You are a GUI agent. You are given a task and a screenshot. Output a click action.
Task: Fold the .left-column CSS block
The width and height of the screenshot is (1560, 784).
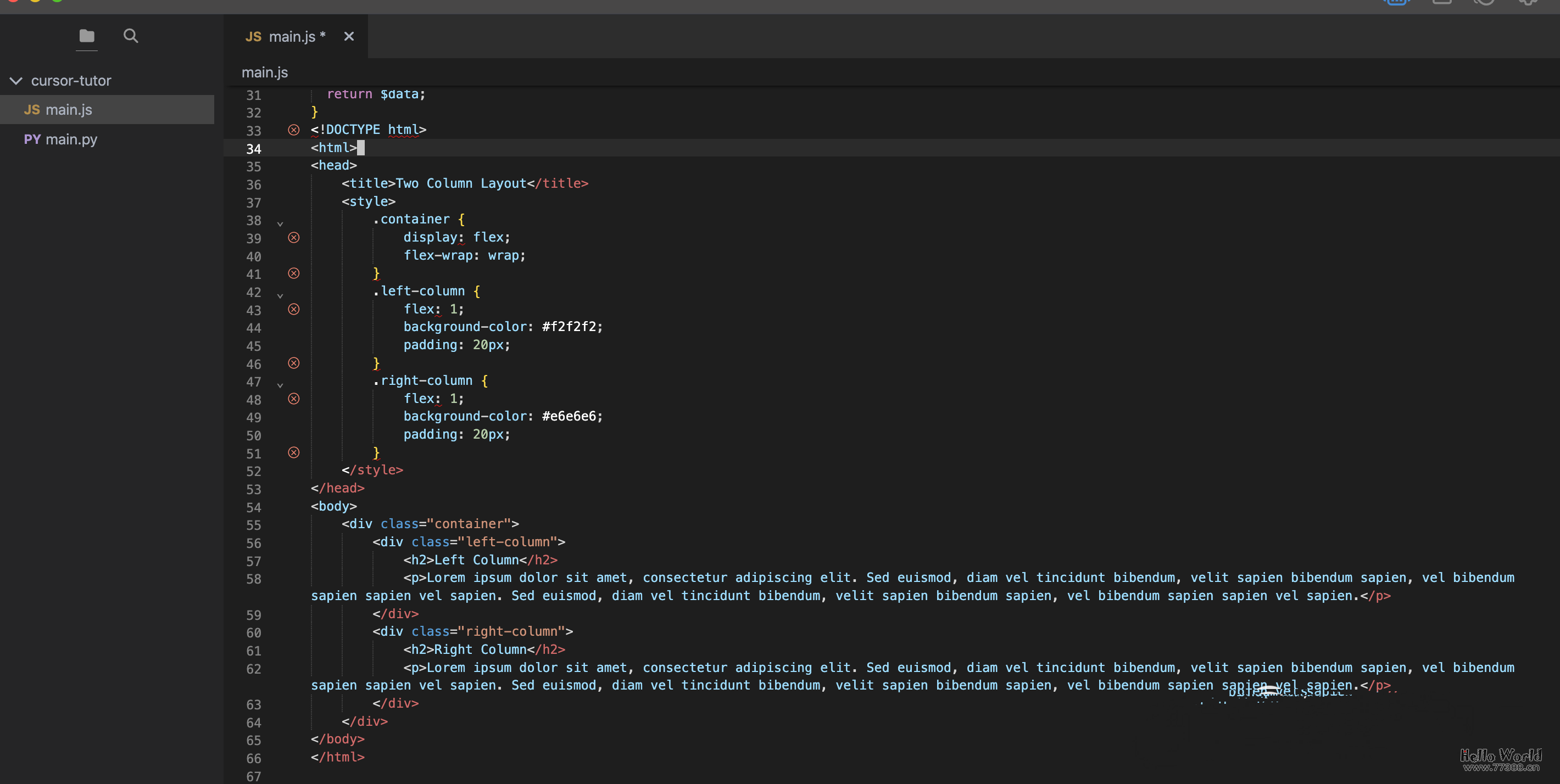pyautogui.click(x=280, y=295)
